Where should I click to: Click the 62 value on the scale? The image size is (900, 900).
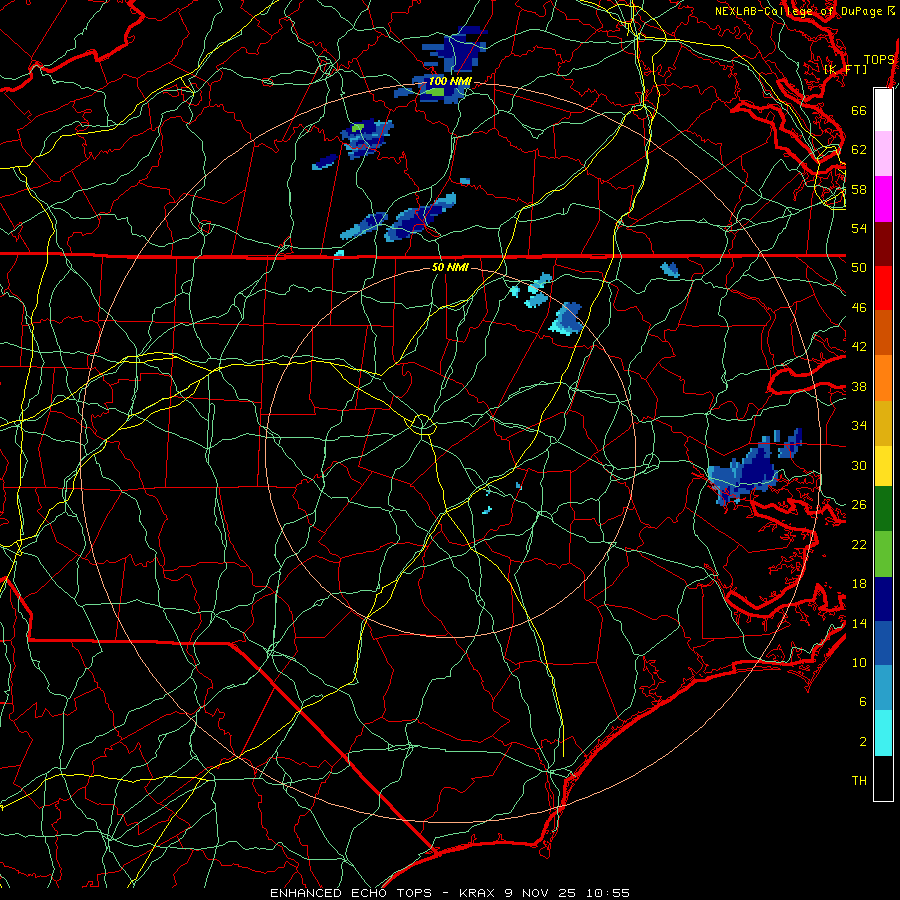point(859,150)
